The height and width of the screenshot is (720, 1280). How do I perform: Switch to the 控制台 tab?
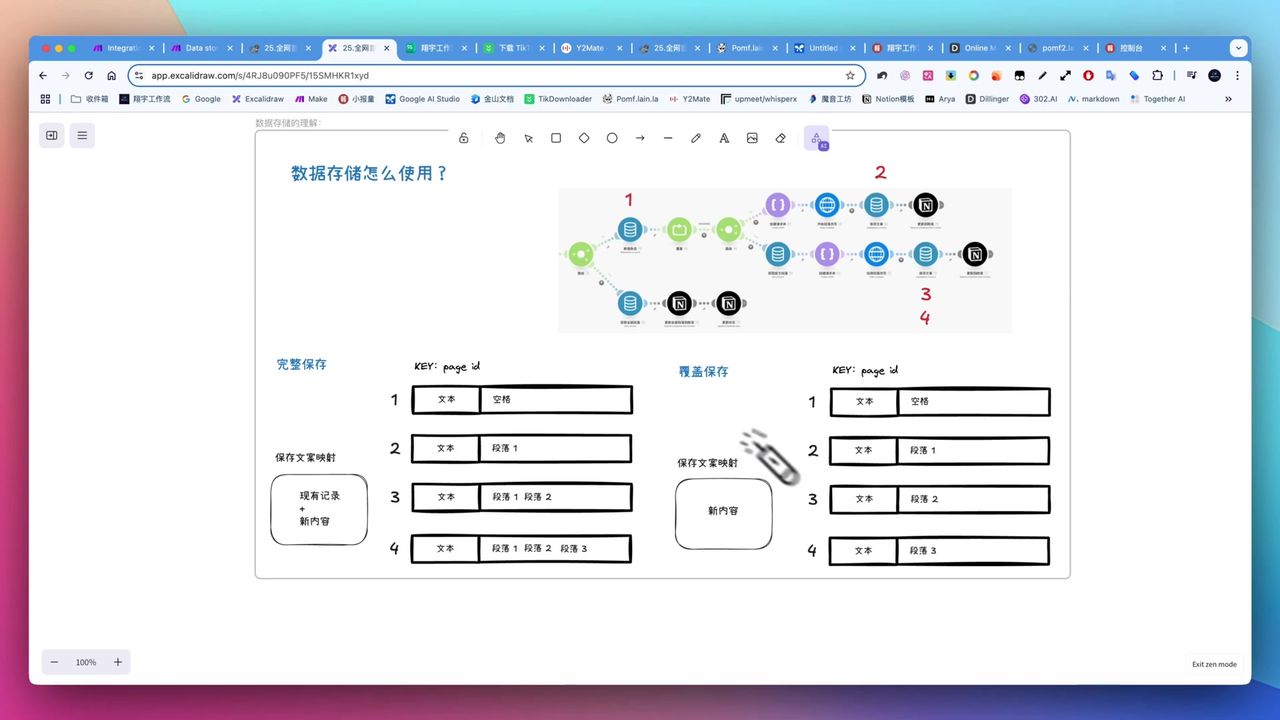pos(1133,47)
